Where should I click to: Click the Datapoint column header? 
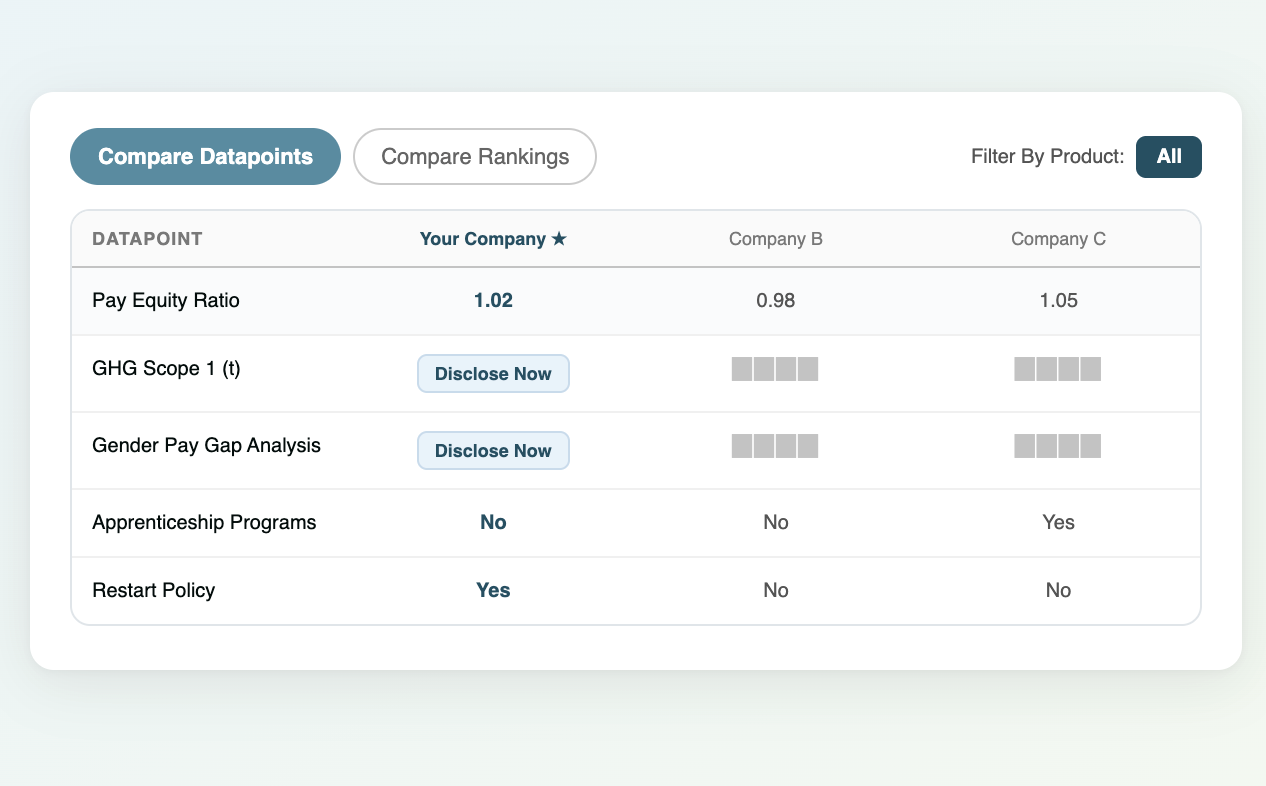click(x=147, y=239)
